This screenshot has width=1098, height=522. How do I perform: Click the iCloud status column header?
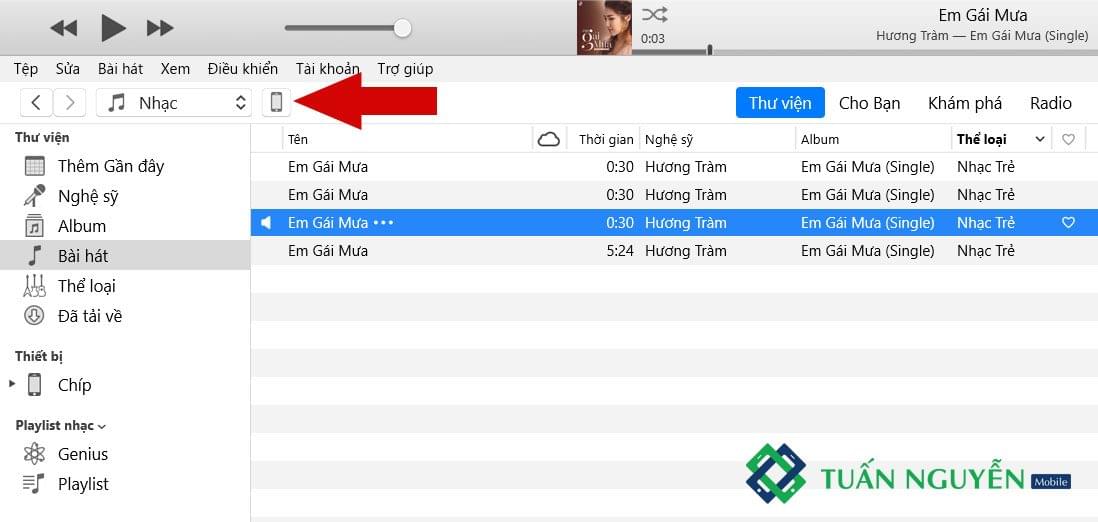tap(548, 139)
